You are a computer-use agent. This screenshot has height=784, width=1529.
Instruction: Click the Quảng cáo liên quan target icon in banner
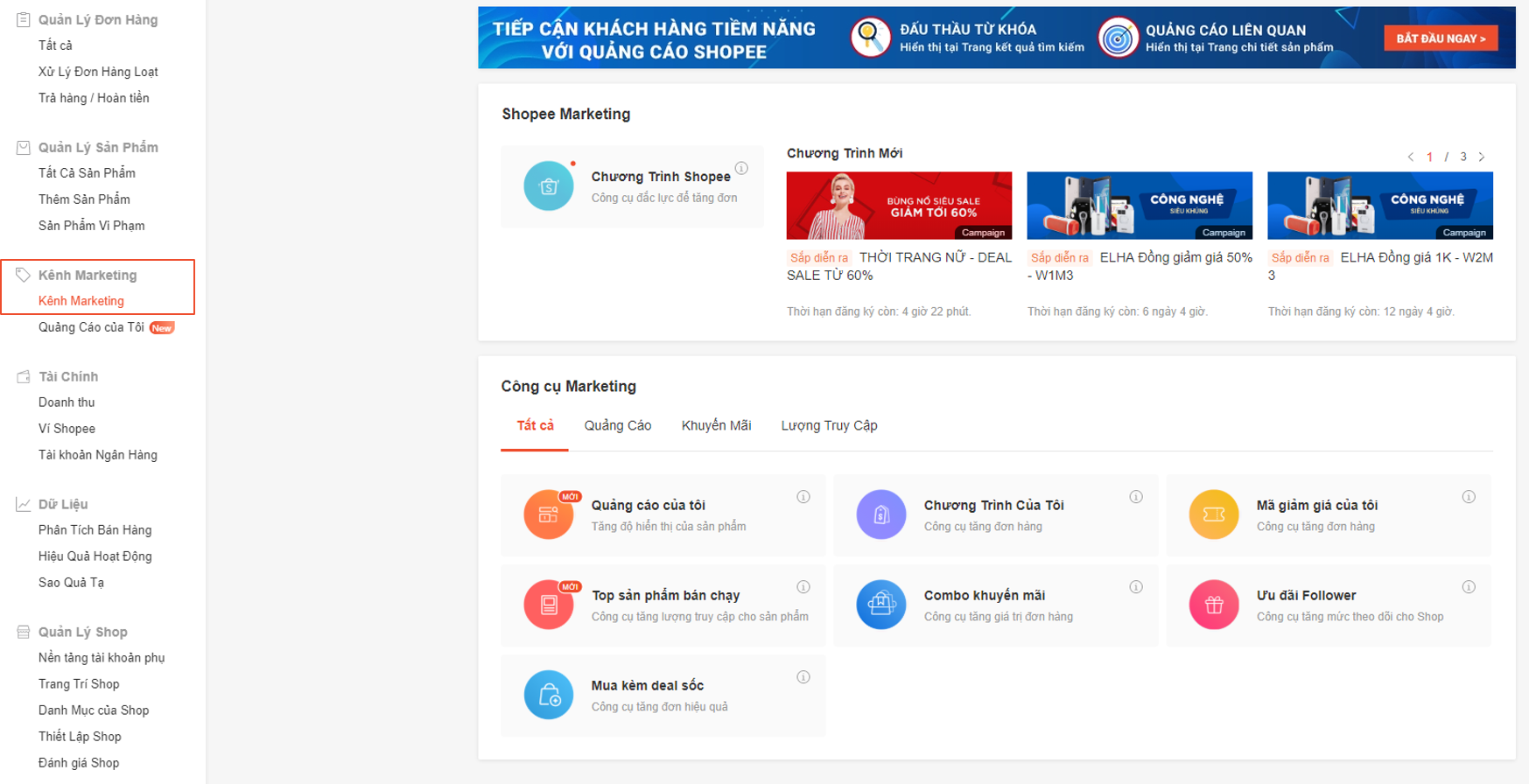(x=1119, y=38)
